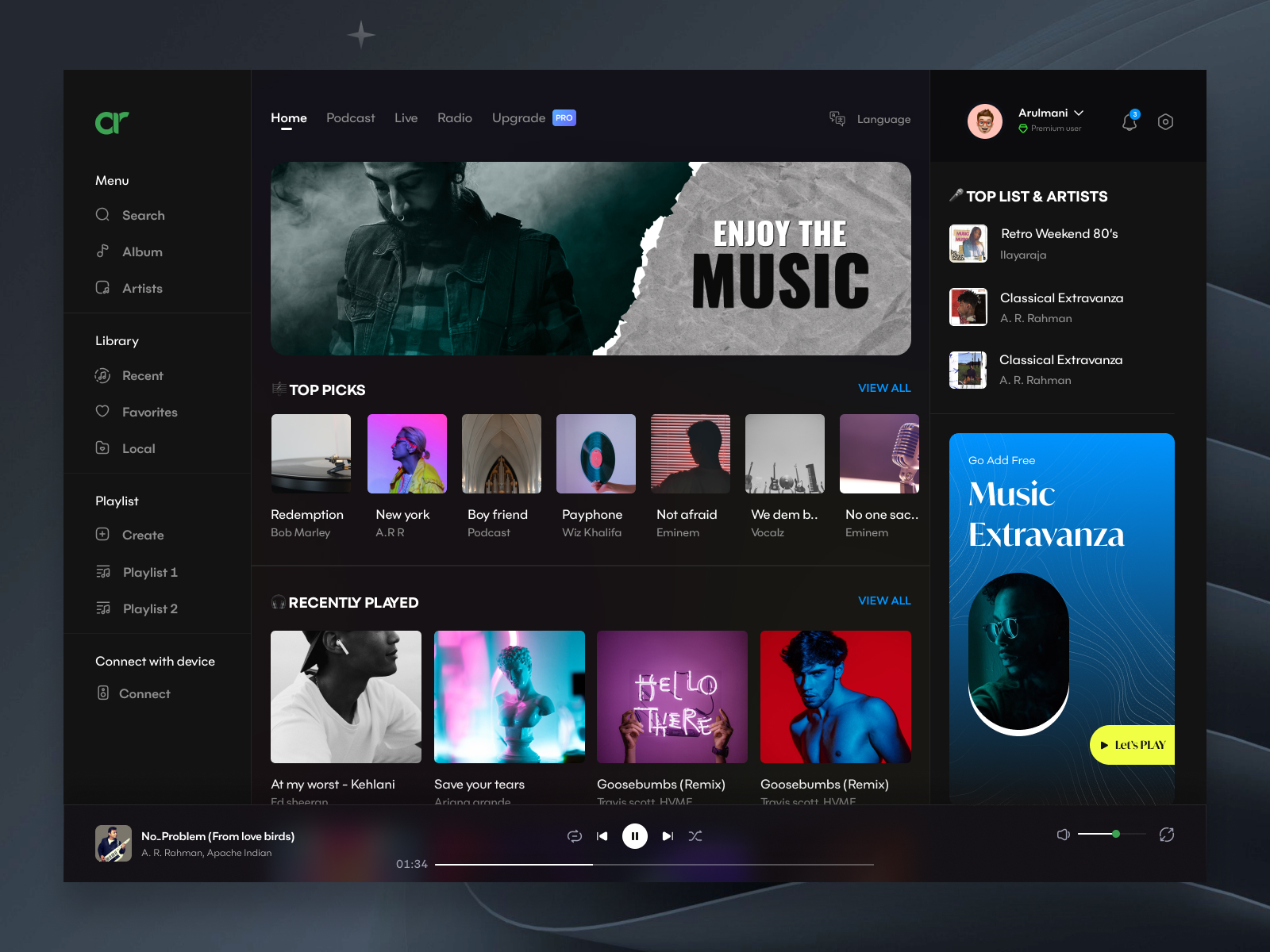Enable shuffle in the playback bar
Image resolution: width=1270 pixels, height=952 pixels.
point(695,835)
